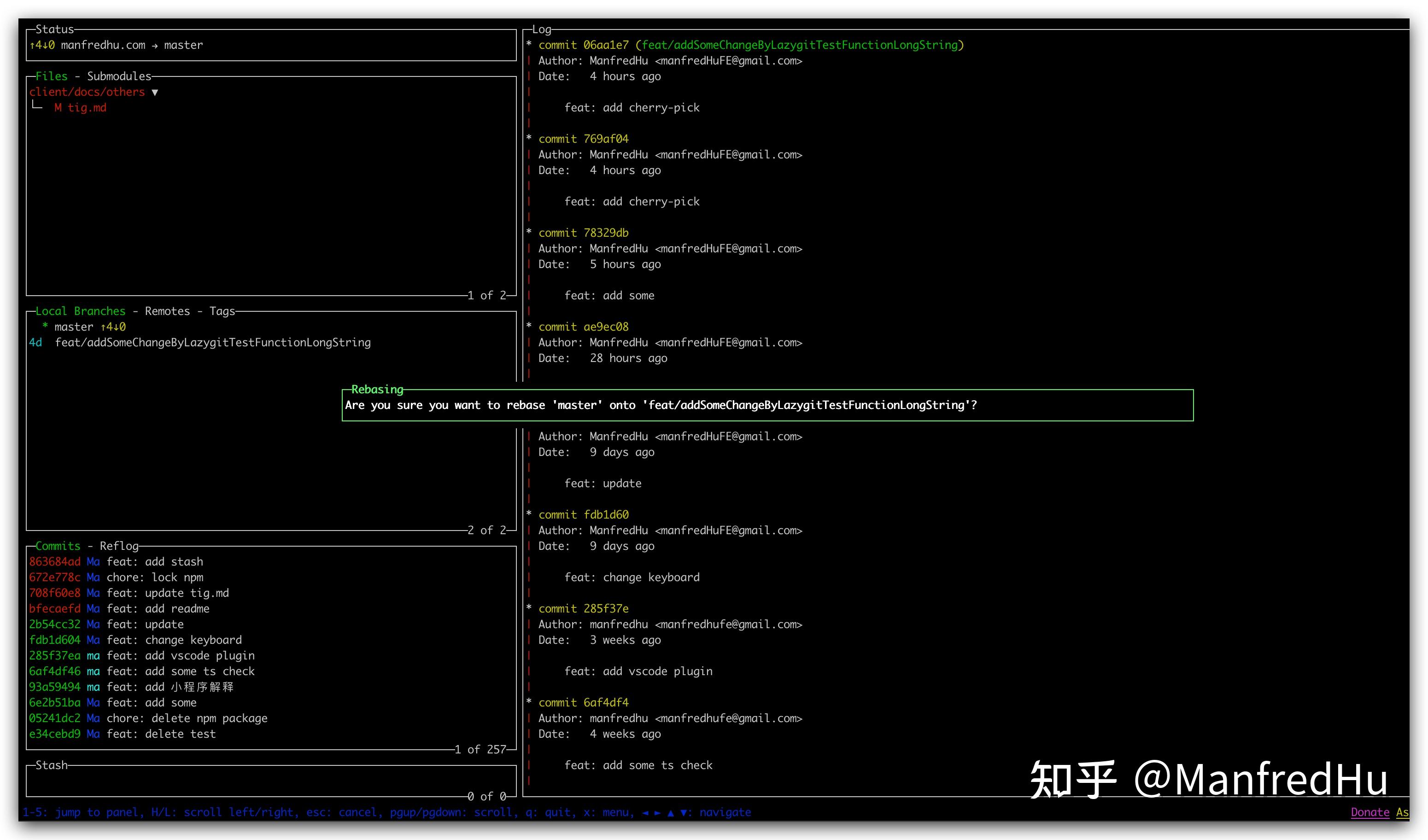
Task: Open the Donate link
Action: point(1369,812)
